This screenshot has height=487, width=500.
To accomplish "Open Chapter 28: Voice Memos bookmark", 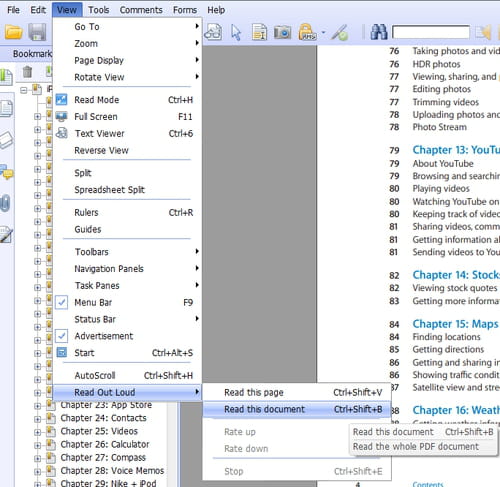I will click(112, 471).
